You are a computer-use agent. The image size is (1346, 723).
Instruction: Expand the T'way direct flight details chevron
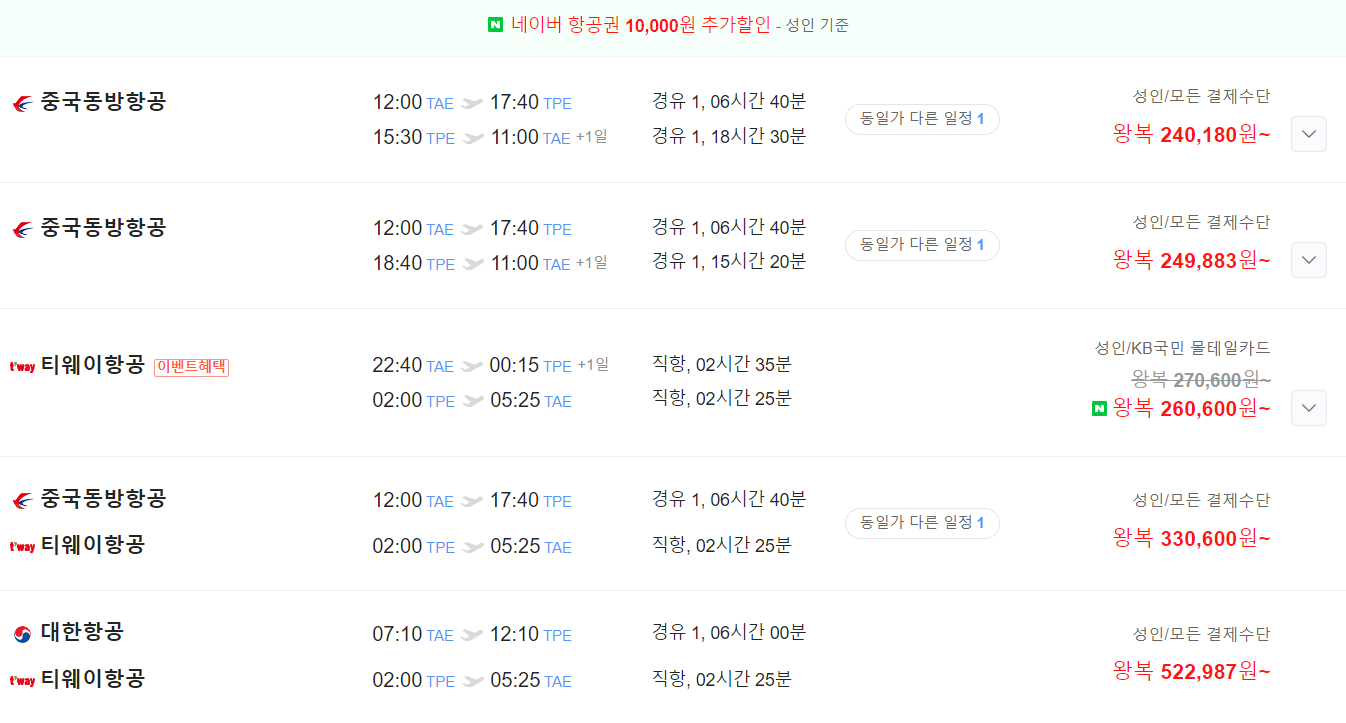[x=1308, y=408]
